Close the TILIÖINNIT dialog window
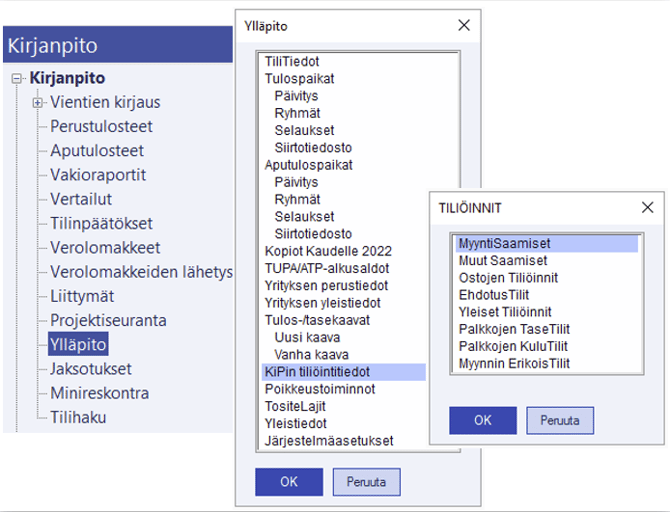This screenshot has height=512, width=670. [x=647, y=207]
